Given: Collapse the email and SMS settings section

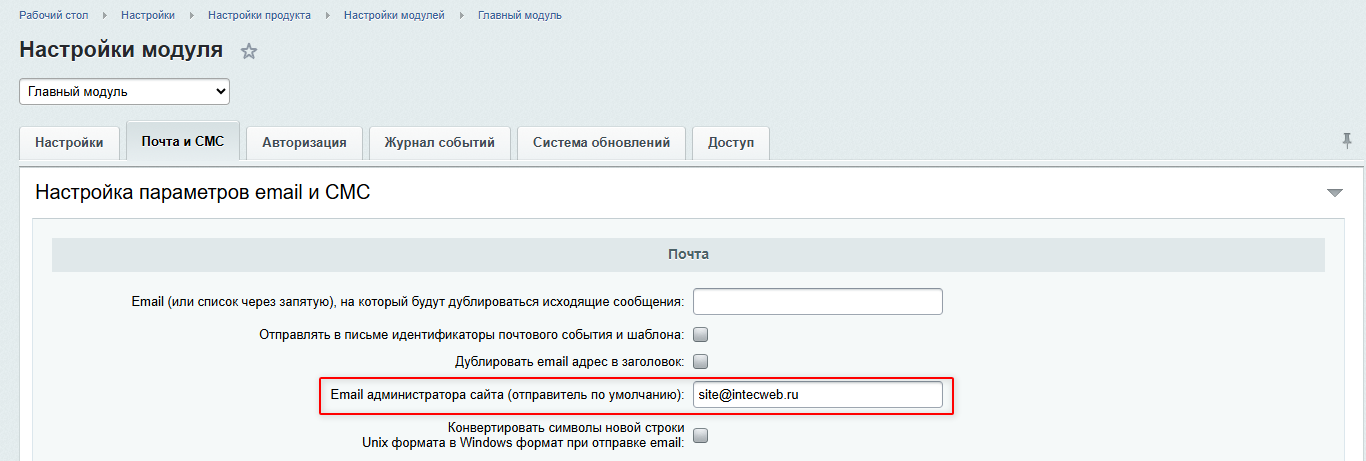Looking at the screenshot, I should (1334, 192).
